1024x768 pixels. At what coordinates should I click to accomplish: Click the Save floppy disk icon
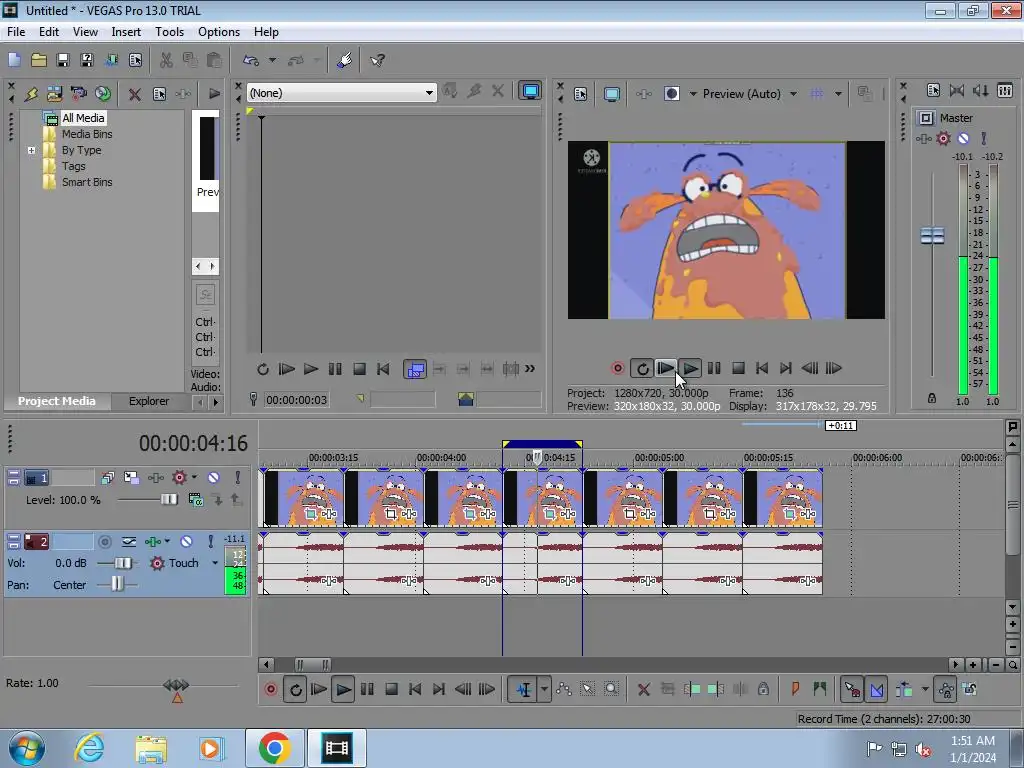(63, 60)
